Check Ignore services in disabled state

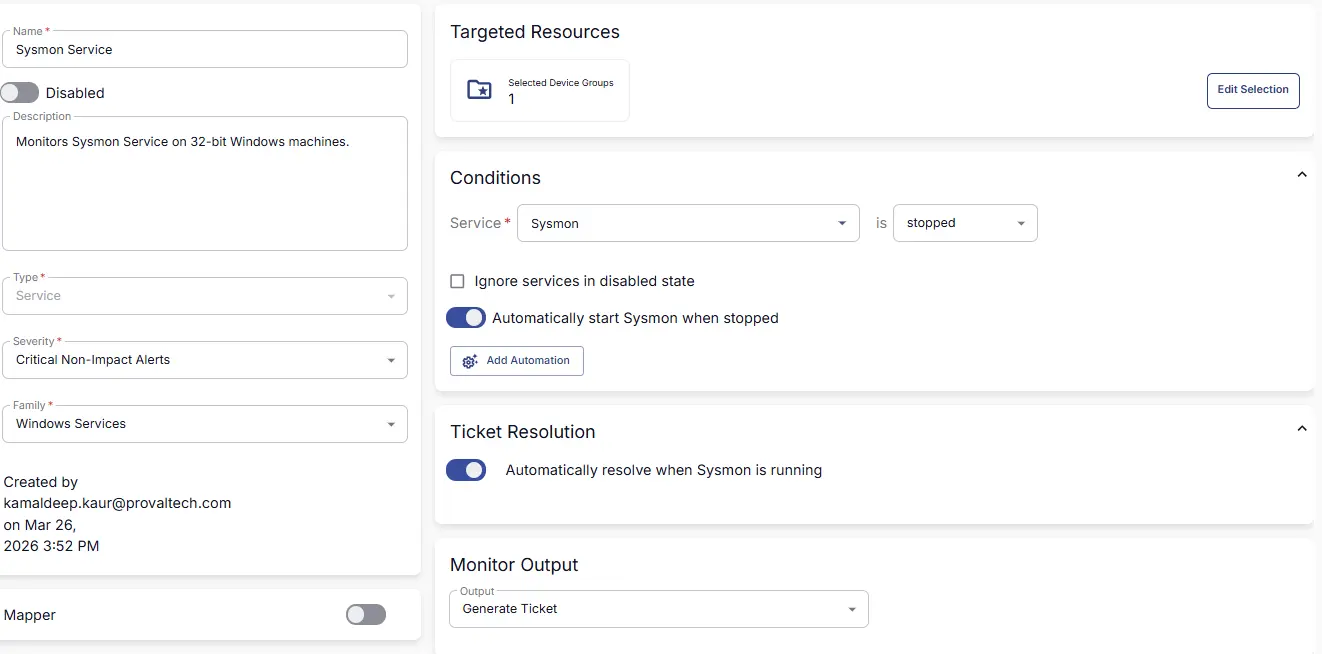(x=458, y=282)
